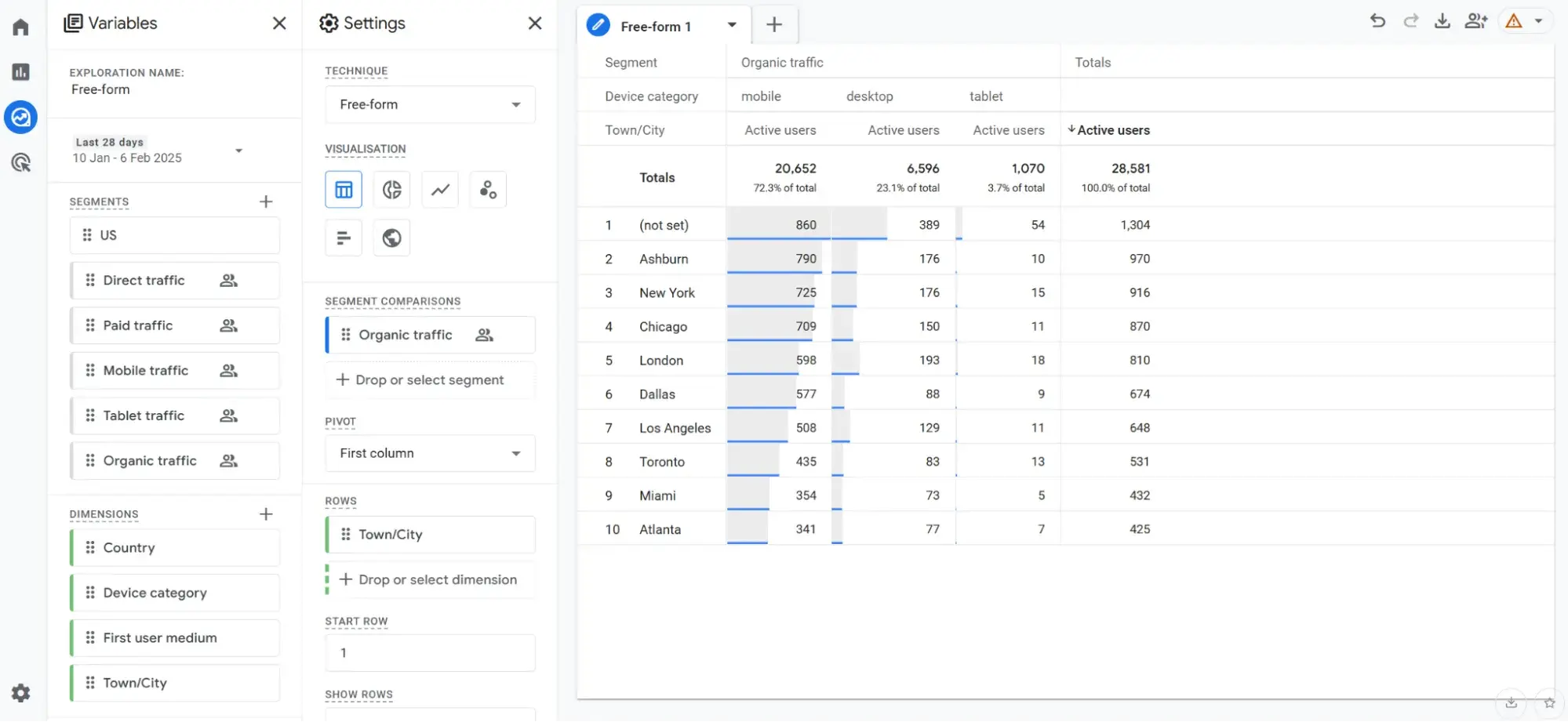
Task: Open the Advertising section in sidebar
Action: (x=21, y=162)
